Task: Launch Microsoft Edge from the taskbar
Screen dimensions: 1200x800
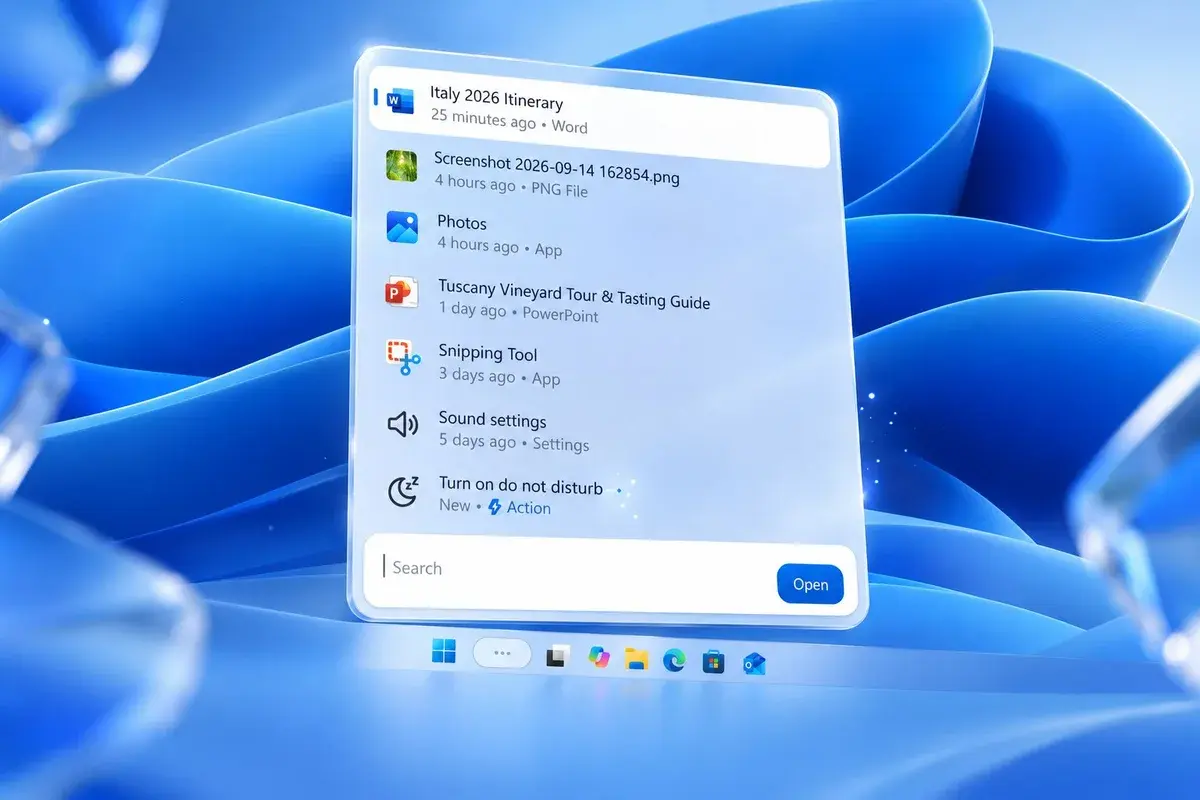Action: pos(674,660)
